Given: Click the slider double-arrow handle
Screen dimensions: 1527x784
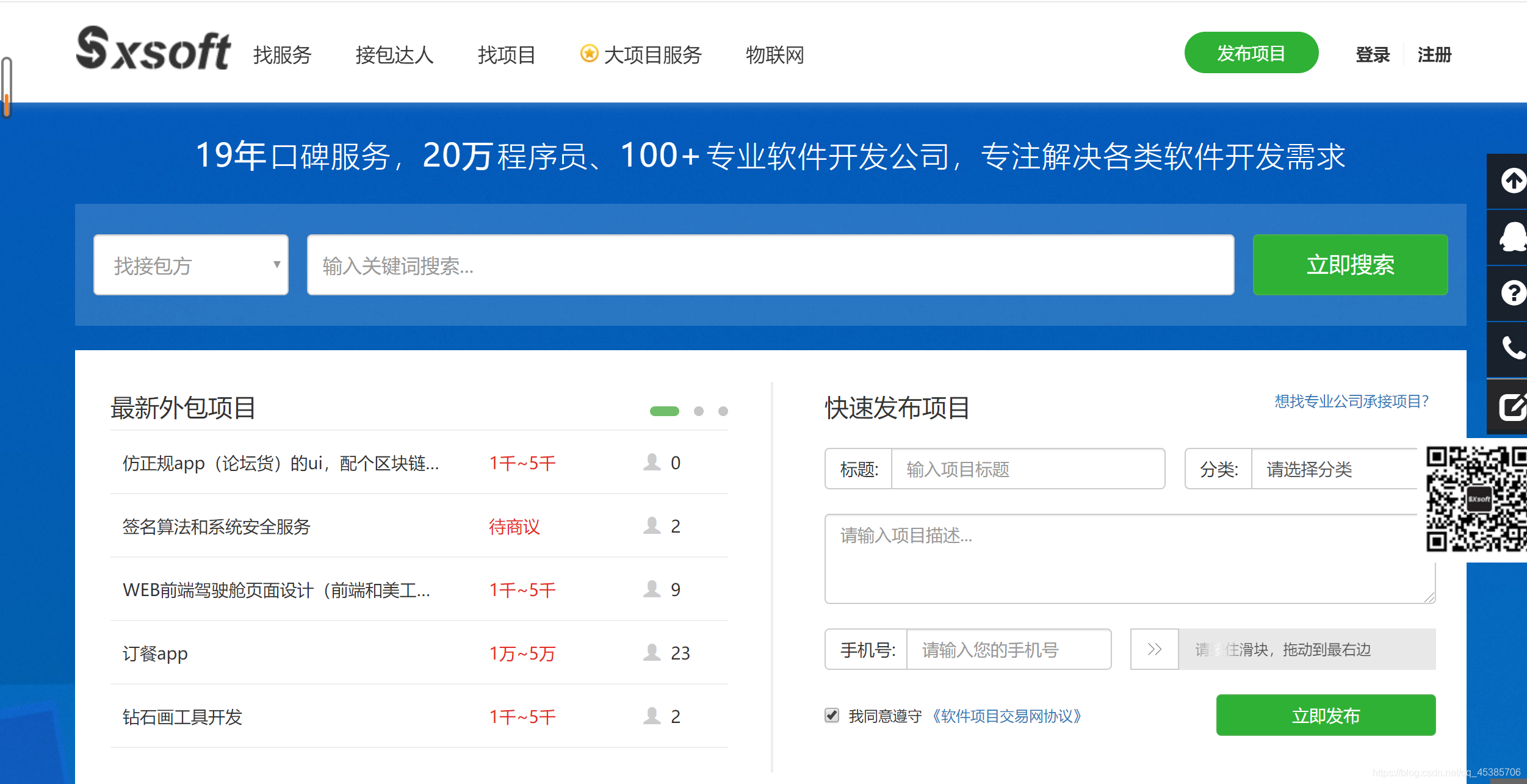Looking at the screenshot, I should tap(1154, 649).
